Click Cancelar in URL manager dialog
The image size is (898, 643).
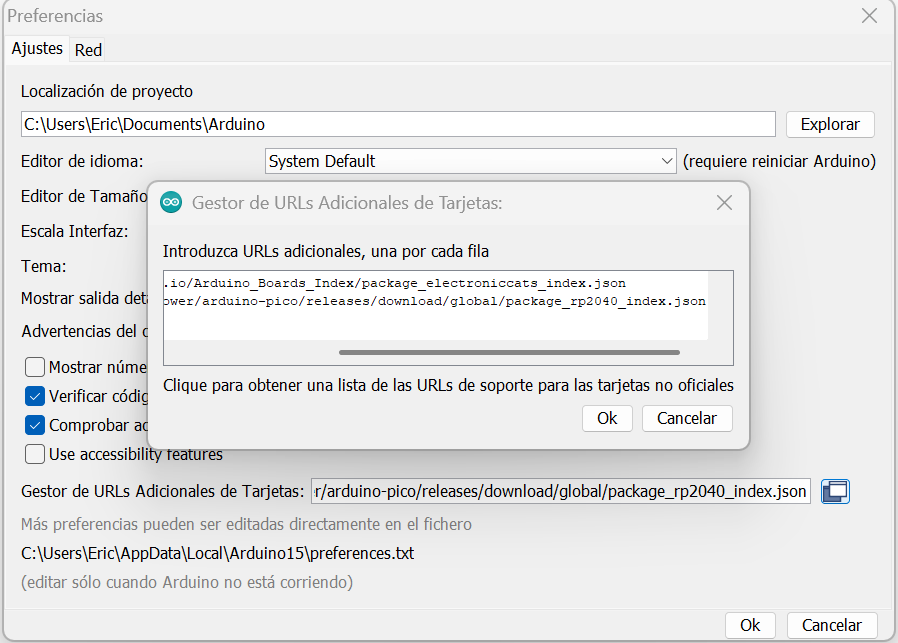687,419
